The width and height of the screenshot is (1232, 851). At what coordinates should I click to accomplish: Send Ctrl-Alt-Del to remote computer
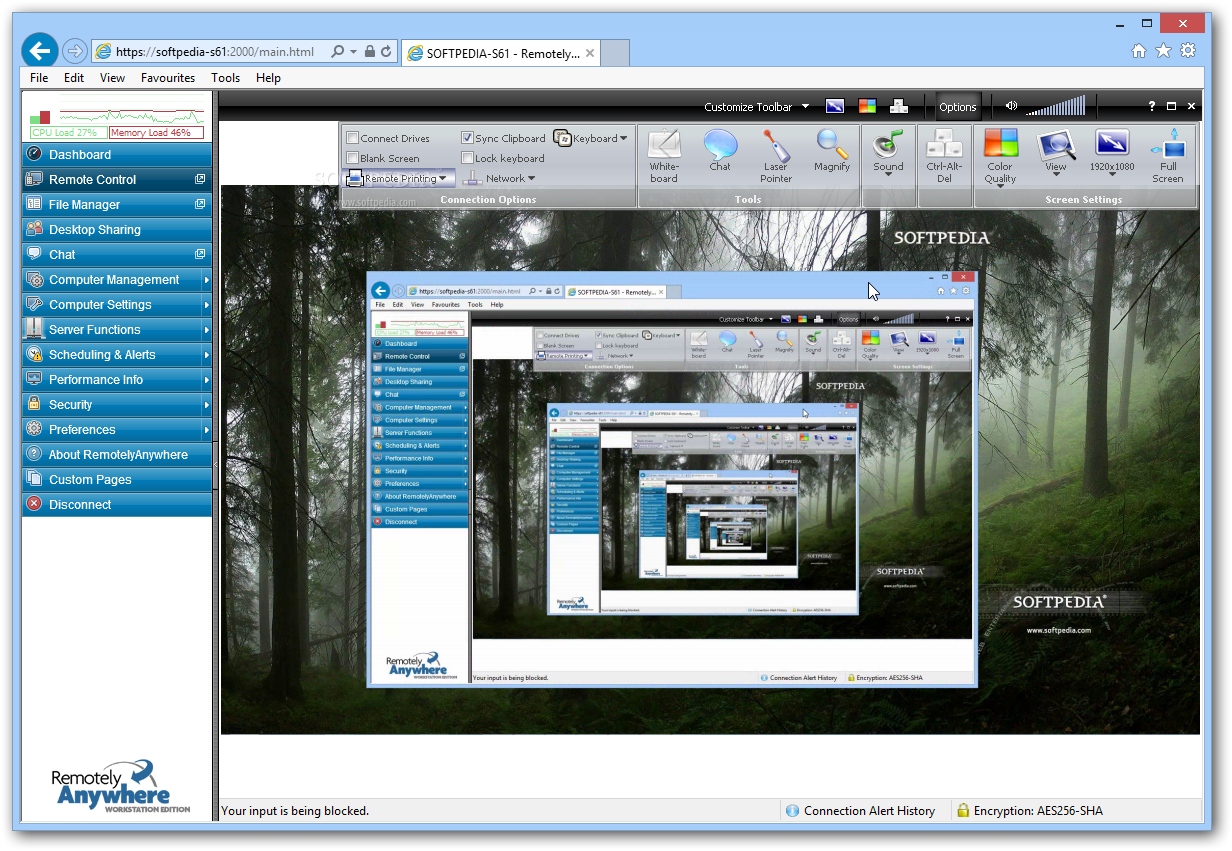944,157
